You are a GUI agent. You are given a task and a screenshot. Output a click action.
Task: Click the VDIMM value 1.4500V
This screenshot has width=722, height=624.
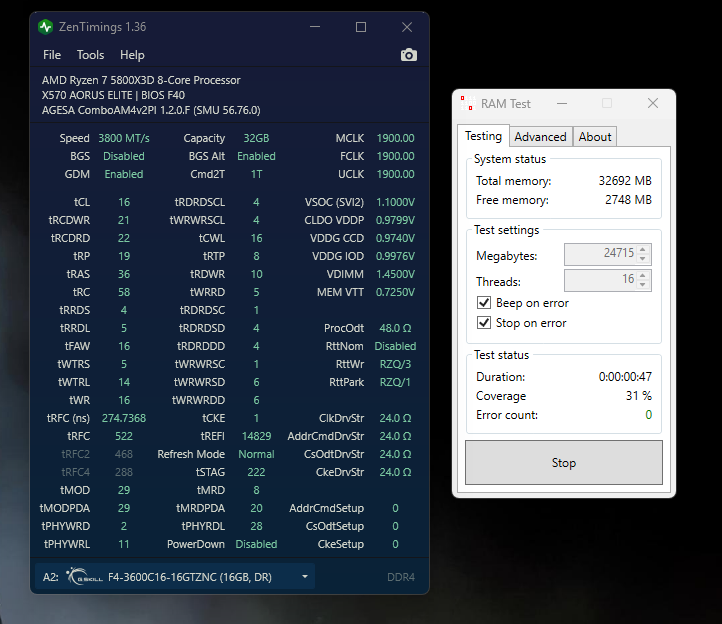pos(395,274)
